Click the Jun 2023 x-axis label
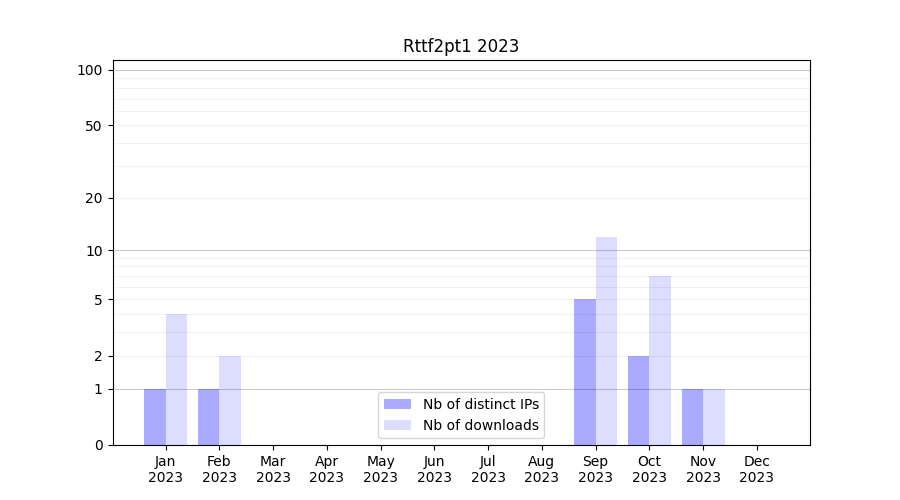Screen dimensions: 900x500 coord(434,469)
